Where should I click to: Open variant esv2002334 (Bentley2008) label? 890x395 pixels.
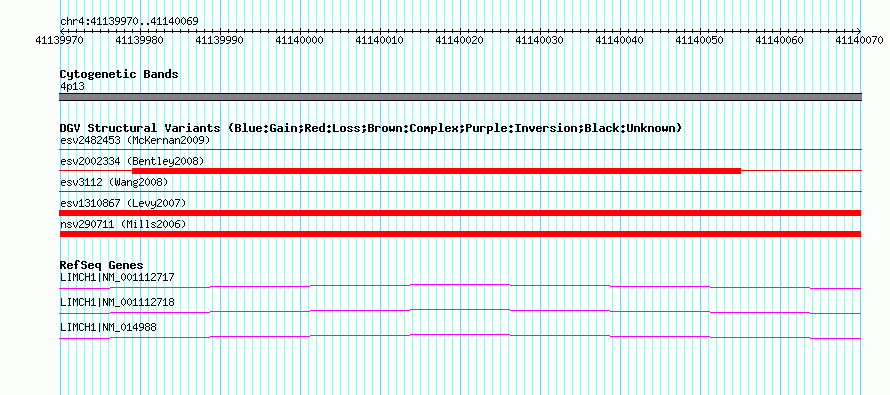[x=132, y=161]
